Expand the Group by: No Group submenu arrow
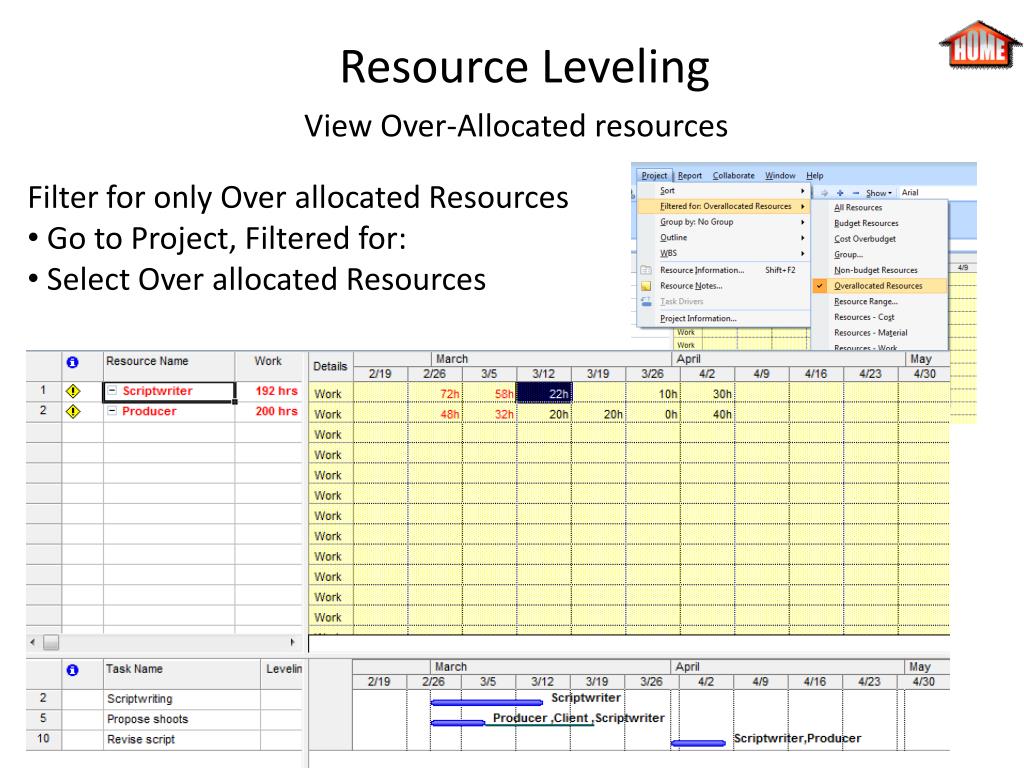The image size is (1024, 768). click(x=803, y=221)
